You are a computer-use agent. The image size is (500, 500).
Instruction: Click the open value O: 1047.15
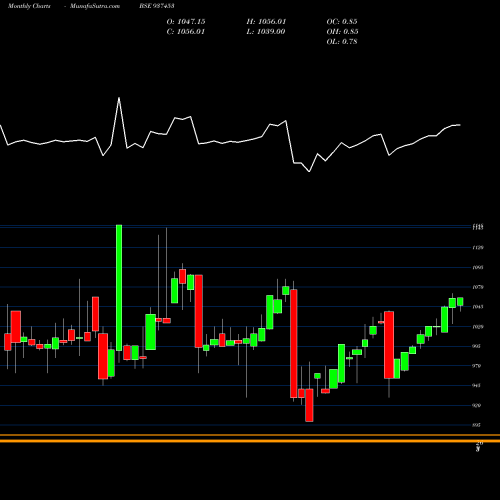click(x=186, y=22)
